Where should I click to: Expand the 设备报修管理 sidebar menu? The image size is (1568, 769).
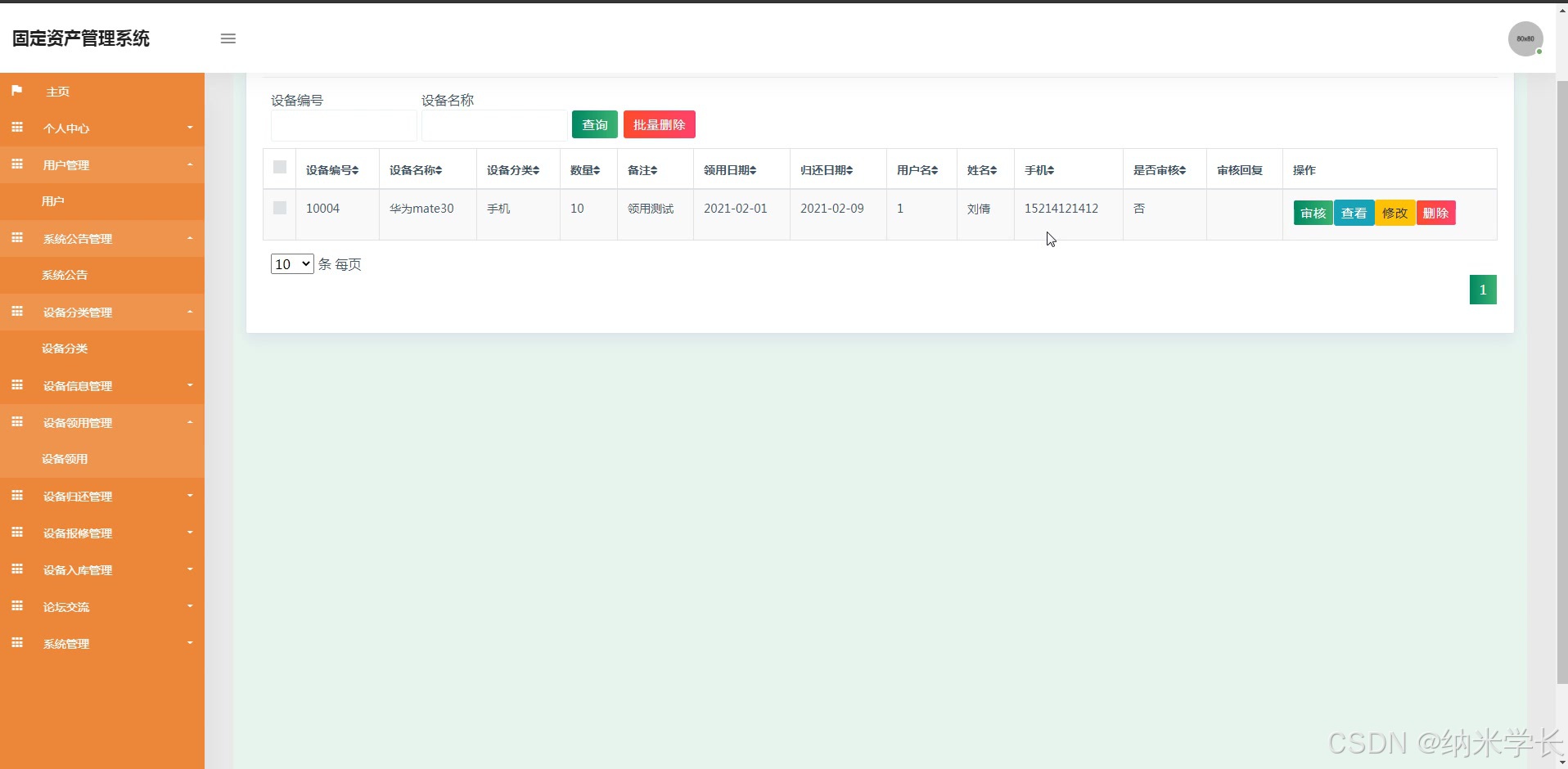[x=102, y=533]
